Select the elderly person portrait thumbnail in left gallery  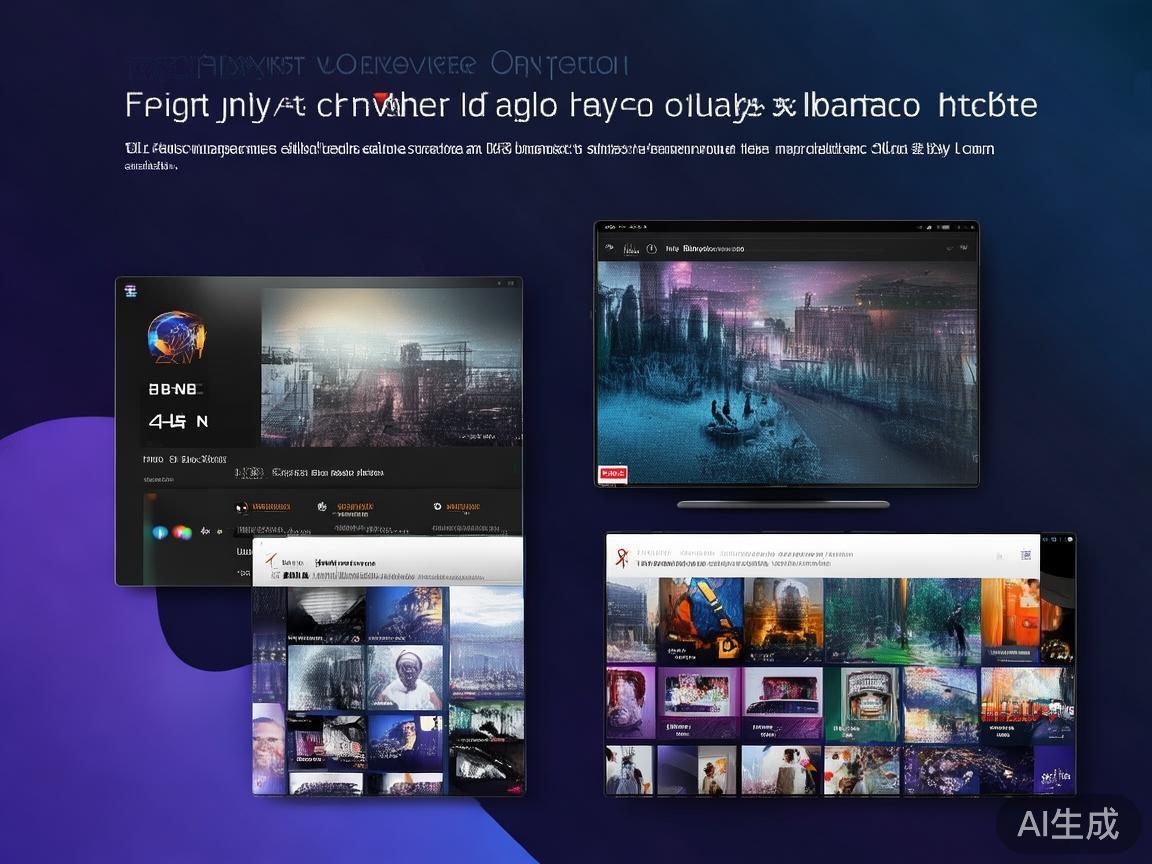tap(405, 677)
